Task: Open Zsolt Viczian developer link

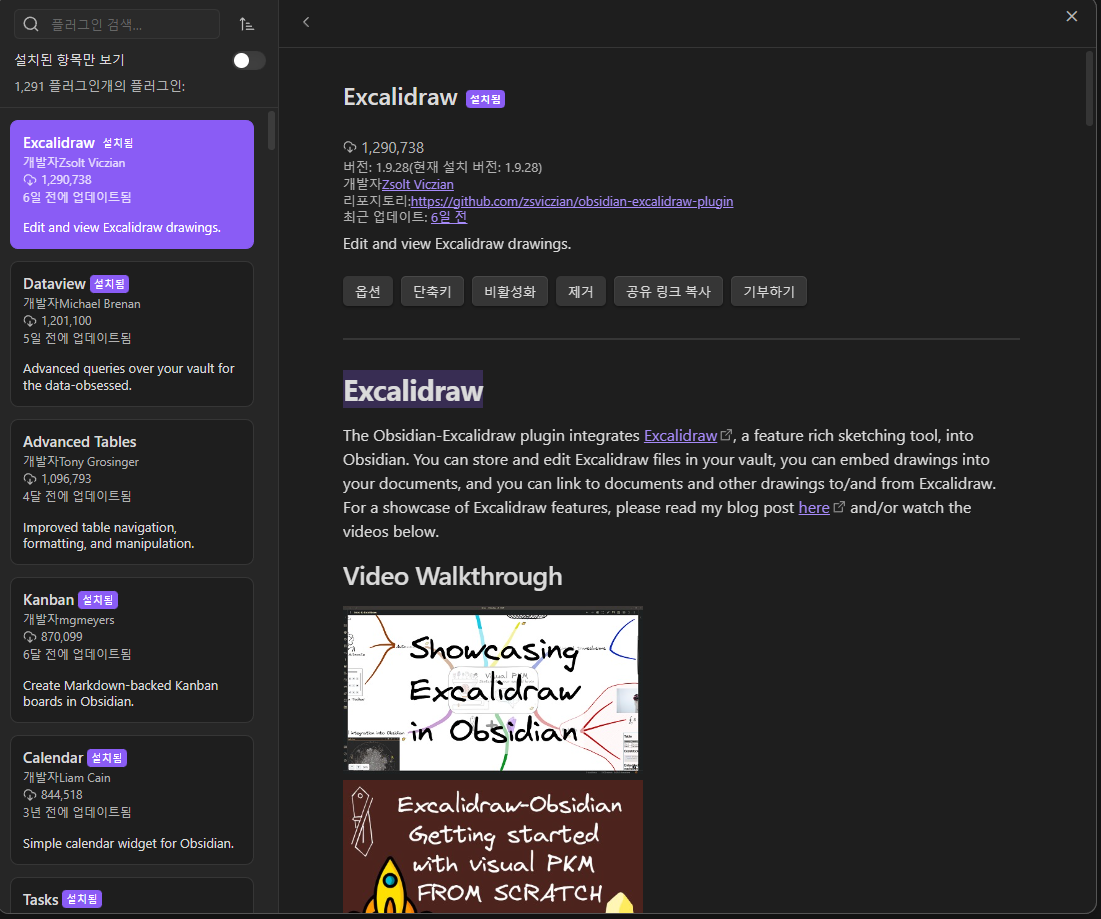Action: tap(418, 185)
